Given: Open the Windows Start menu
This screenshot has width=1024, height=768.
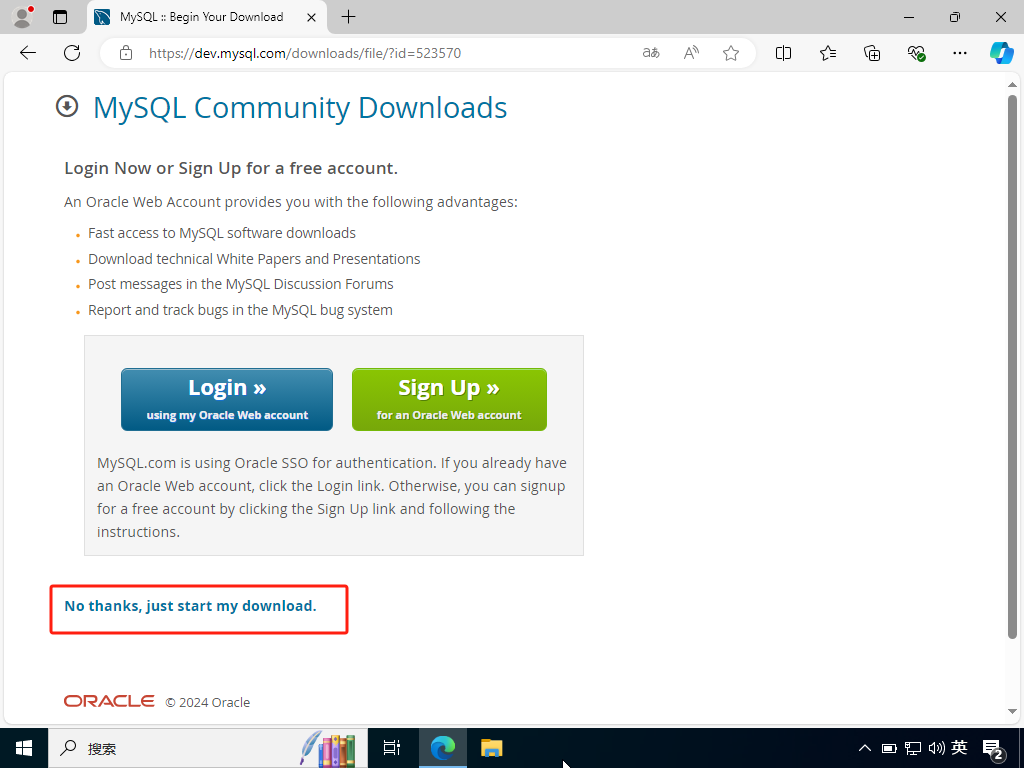Looking at the screenshot, I should (x=24, y=748).
